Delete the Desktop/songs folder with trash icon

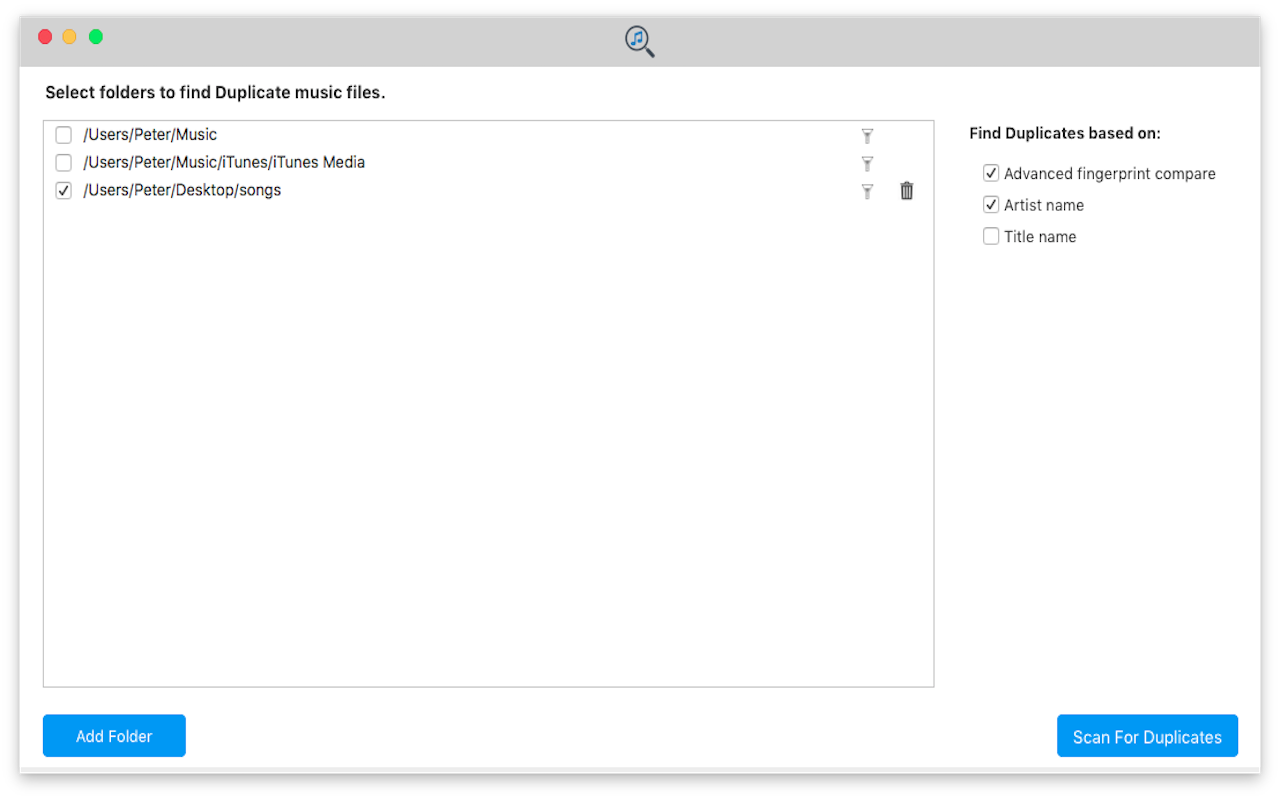(x=907, y=191)
